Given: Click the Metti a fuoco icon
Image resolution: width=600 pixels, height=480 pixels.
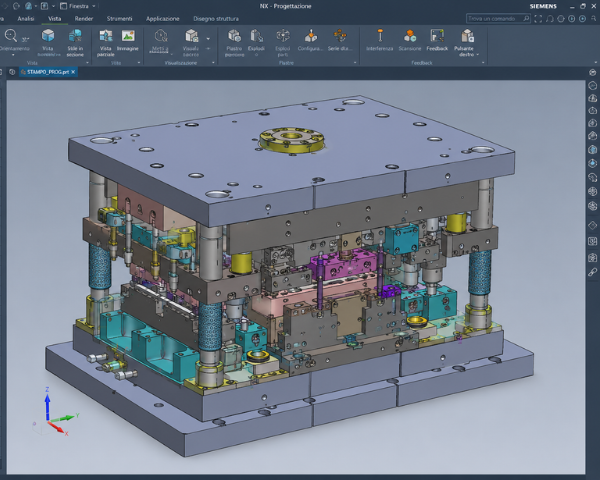Looking at the screenshot, I should pos(161,36).
